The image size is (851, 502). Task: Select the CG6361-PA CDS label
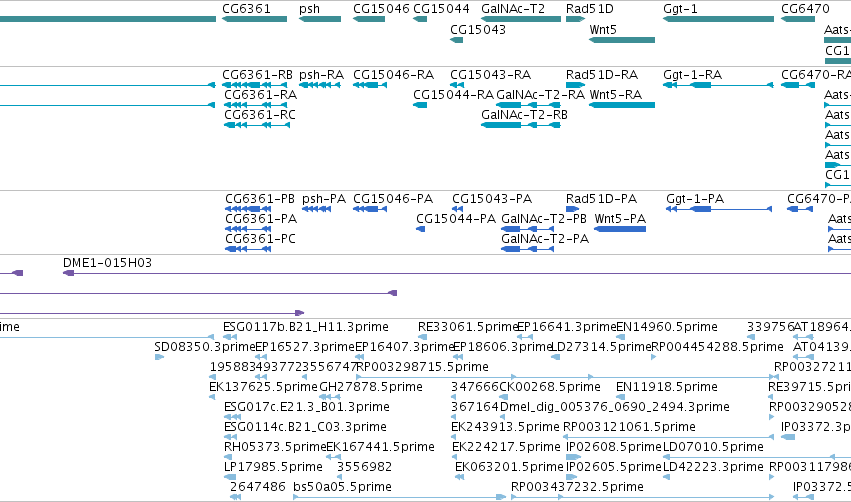(261, 219)
